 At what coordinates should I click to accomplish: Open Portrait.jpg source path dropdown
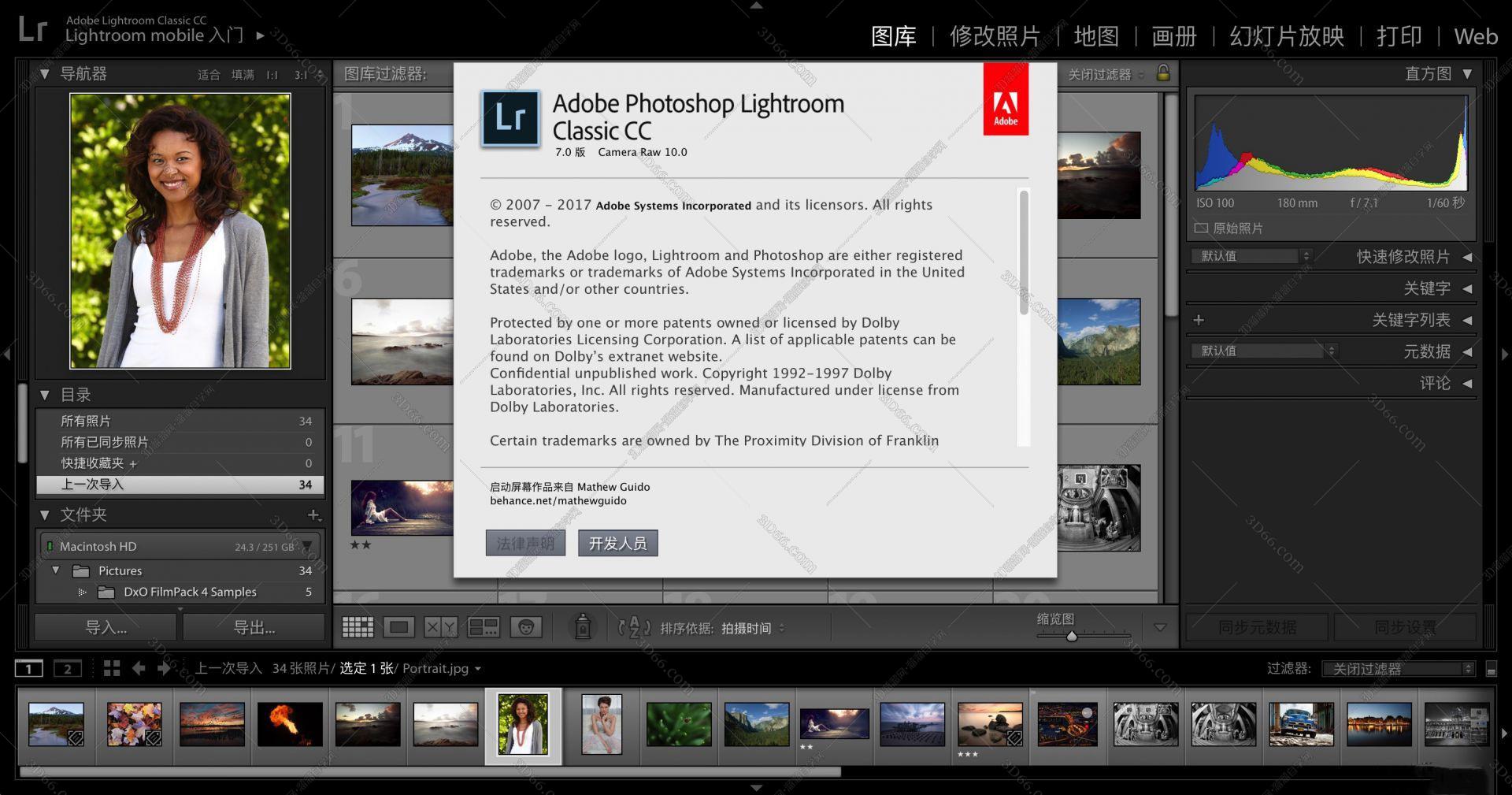478,669
